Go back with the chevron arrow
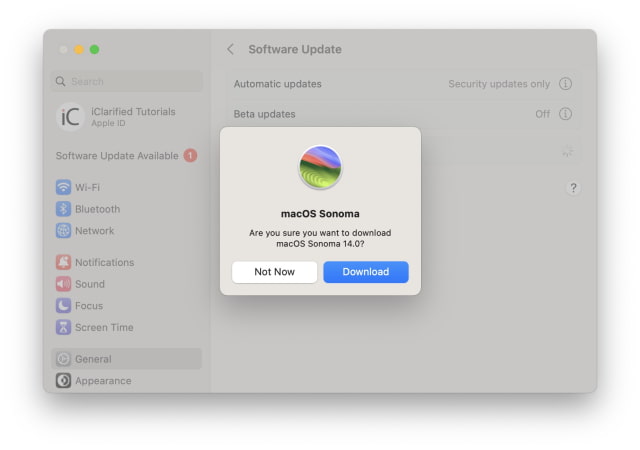 pos(231,49)
